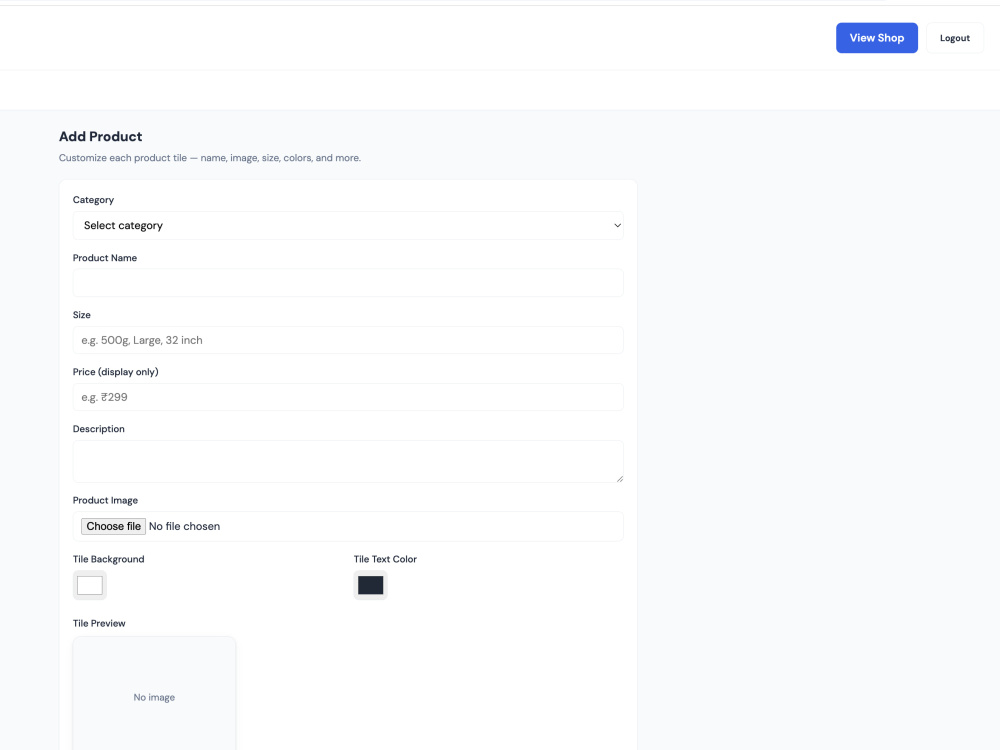Click the Category label

click(93, 200)
